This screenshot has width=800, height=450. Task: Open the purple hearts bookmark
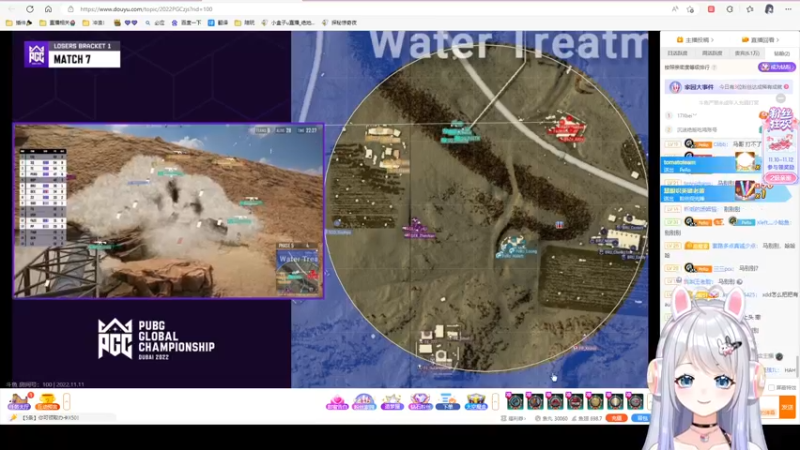click(126, 22)
